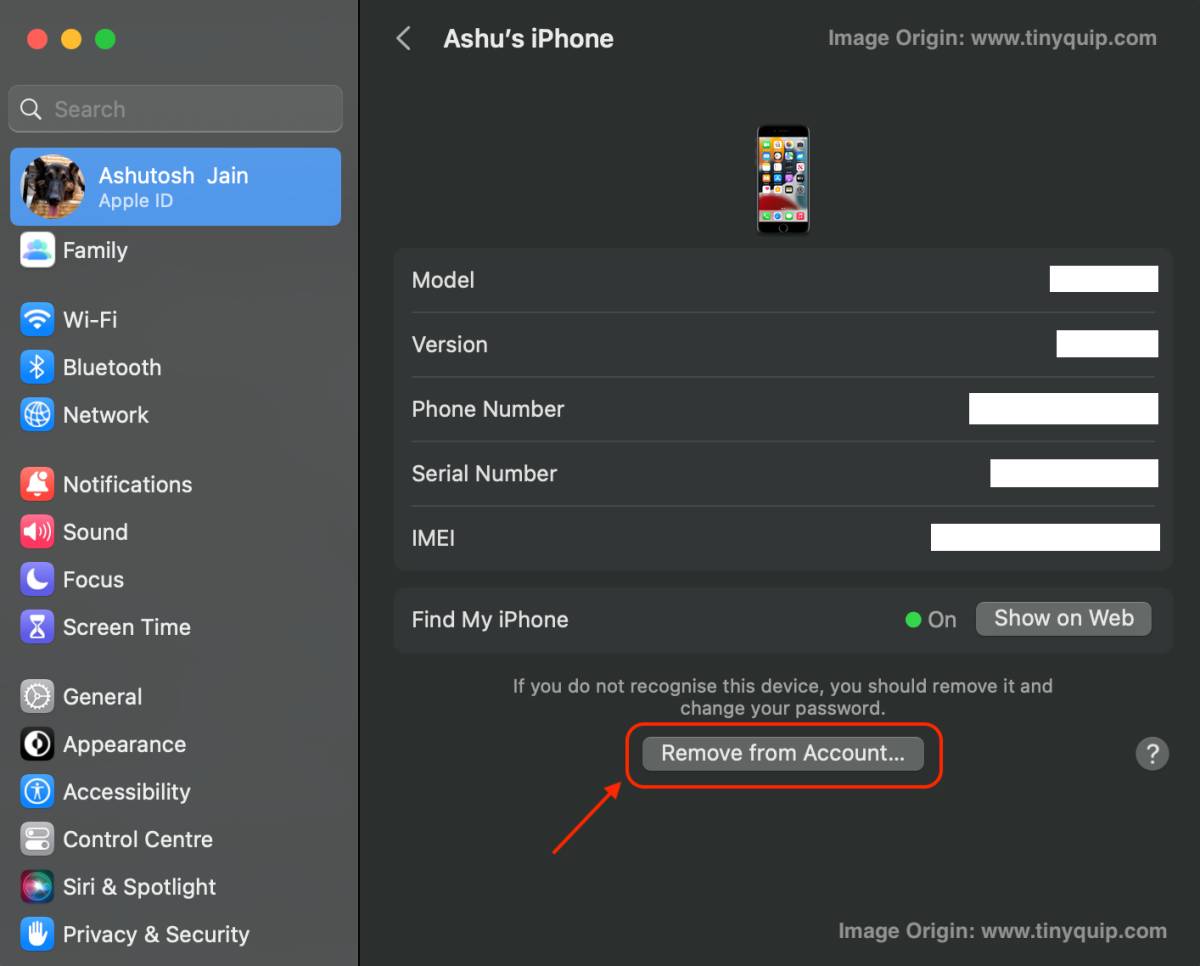Open Focus moon icon
Image resolution: width=1200 pixels, height=966 pixels.
coord(37,579)
